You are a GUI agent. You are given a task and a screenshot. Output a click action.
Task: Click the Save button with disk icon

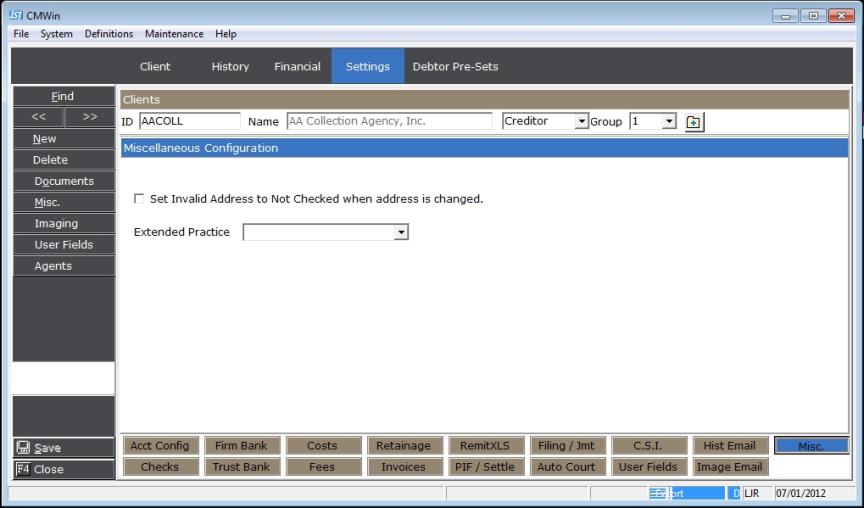click(x=64, y=449)
